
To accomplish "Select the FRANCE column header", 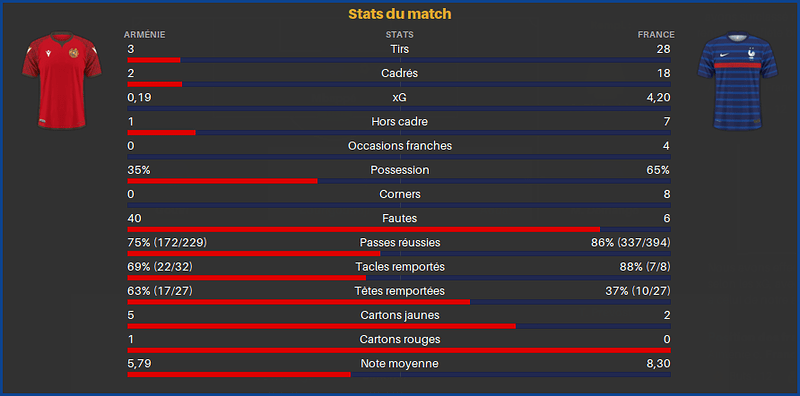I will 656,35.
